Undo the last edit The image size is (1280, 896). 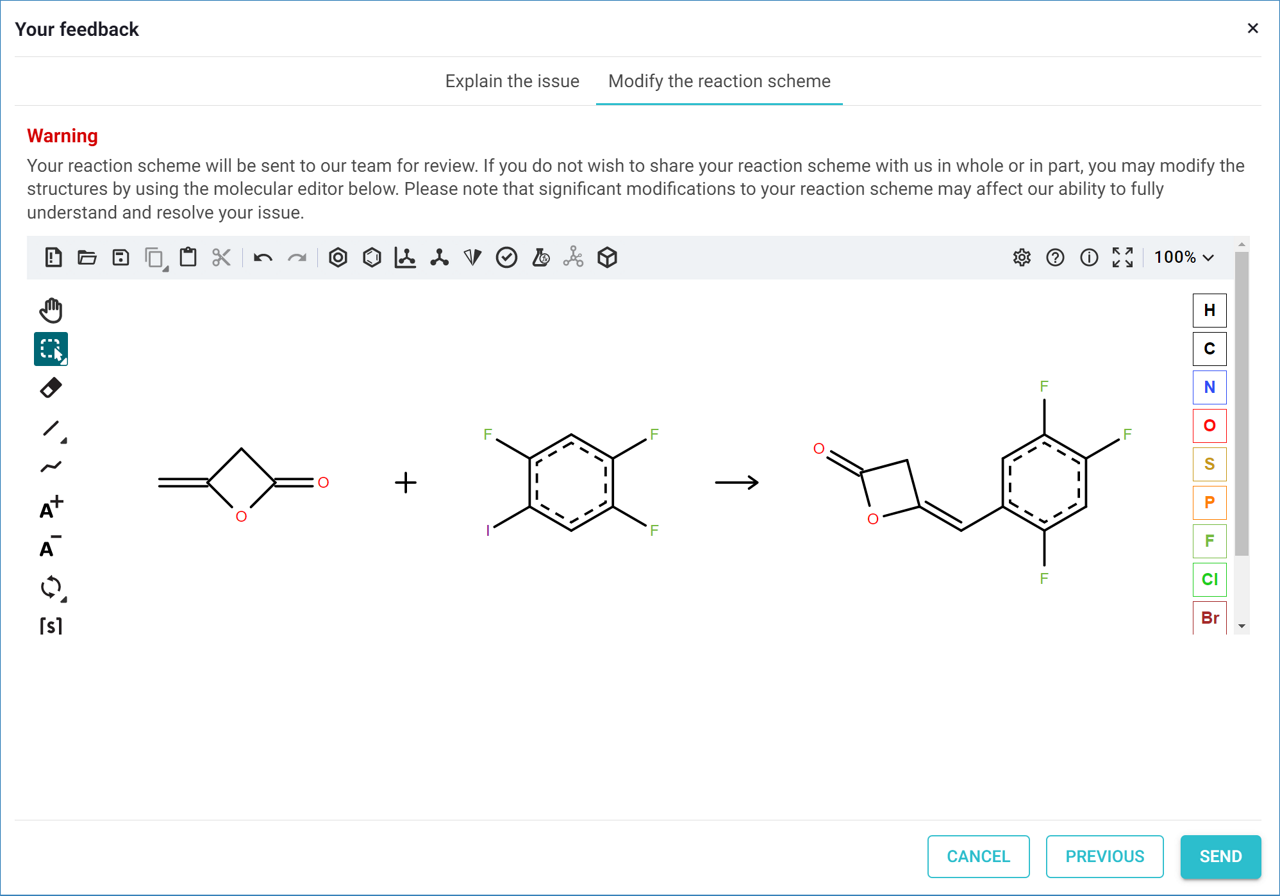[263, 258]
